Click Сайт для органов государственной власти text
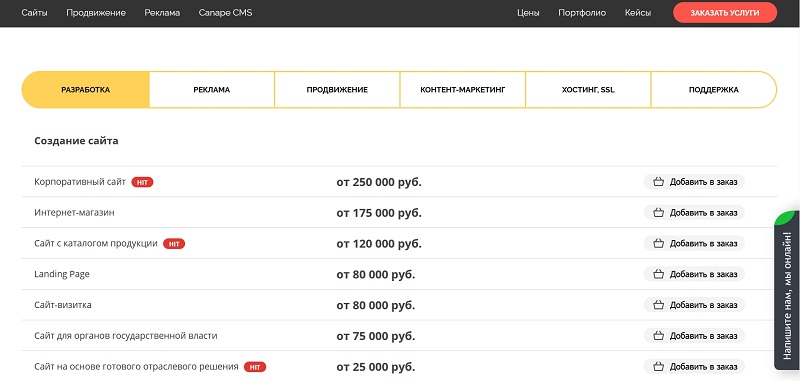This screenshot has height=381, width=800. [x=126, y=336]
